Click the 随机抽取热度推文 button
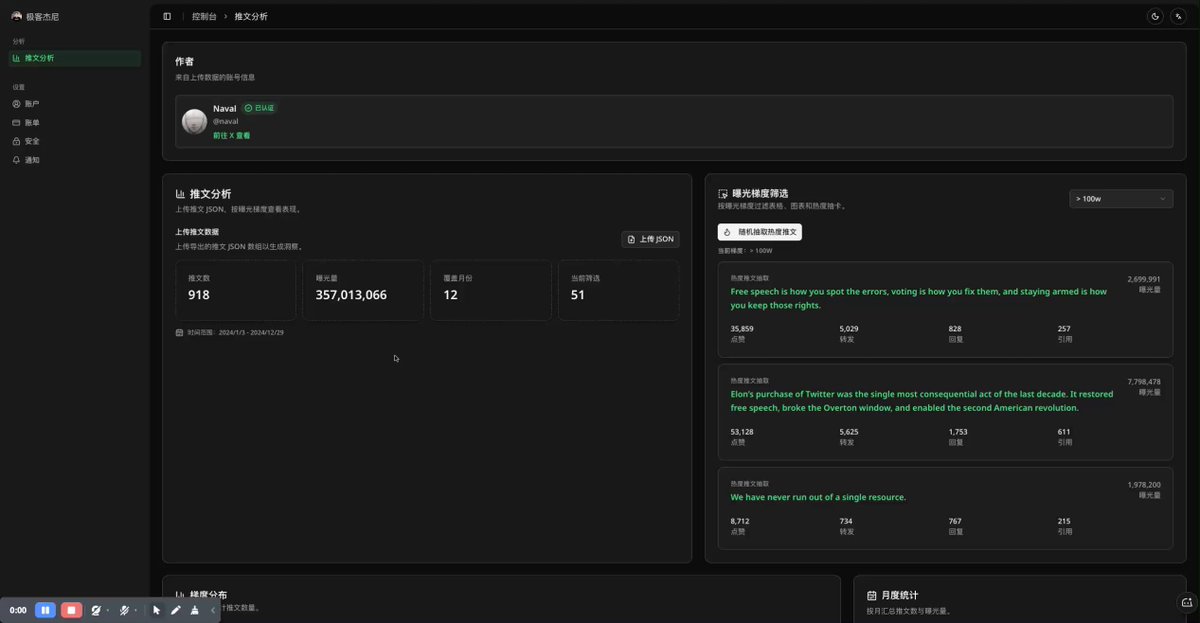This screenshot has height=623, width=1200. (760, 232)
